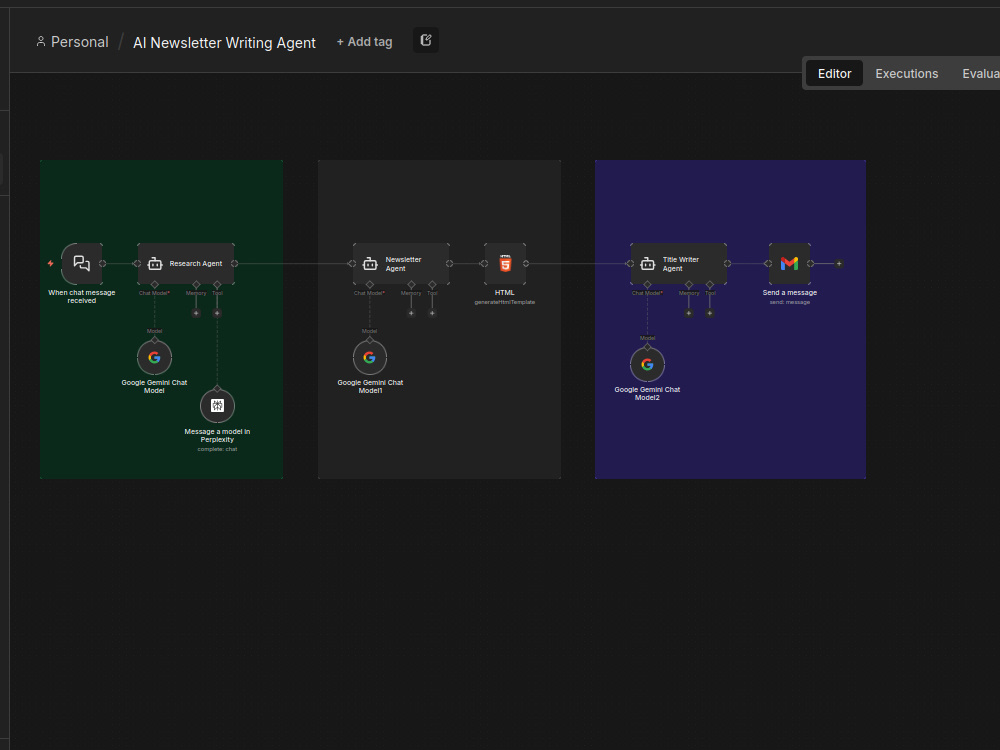Click the Title Writer Agent node label
The image size is (1000, 750).
680,264
